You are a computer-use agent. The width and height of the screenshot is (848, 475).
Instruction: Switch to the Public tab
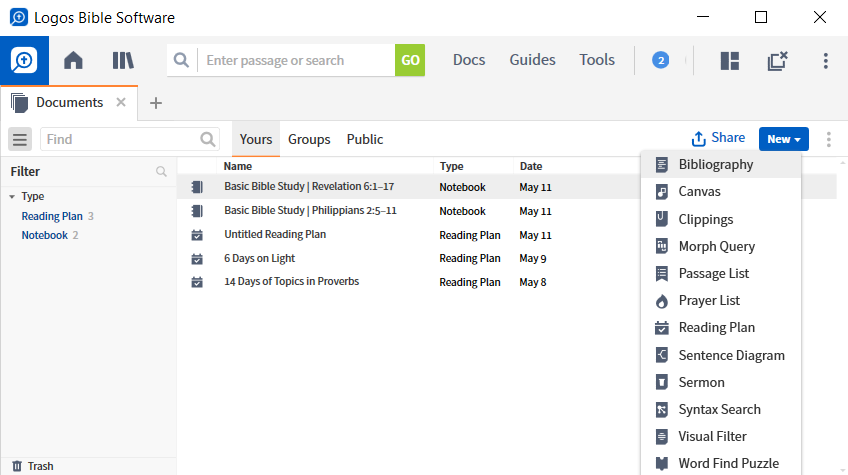click(x=365, y=139)
